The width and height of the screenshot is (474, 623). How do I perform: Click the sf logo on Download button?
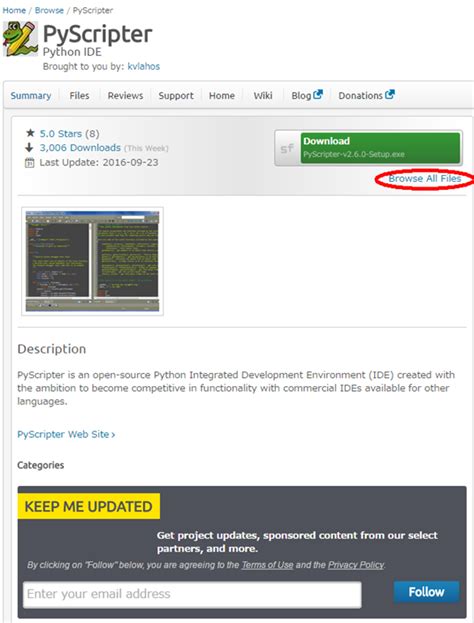point(287,149)
